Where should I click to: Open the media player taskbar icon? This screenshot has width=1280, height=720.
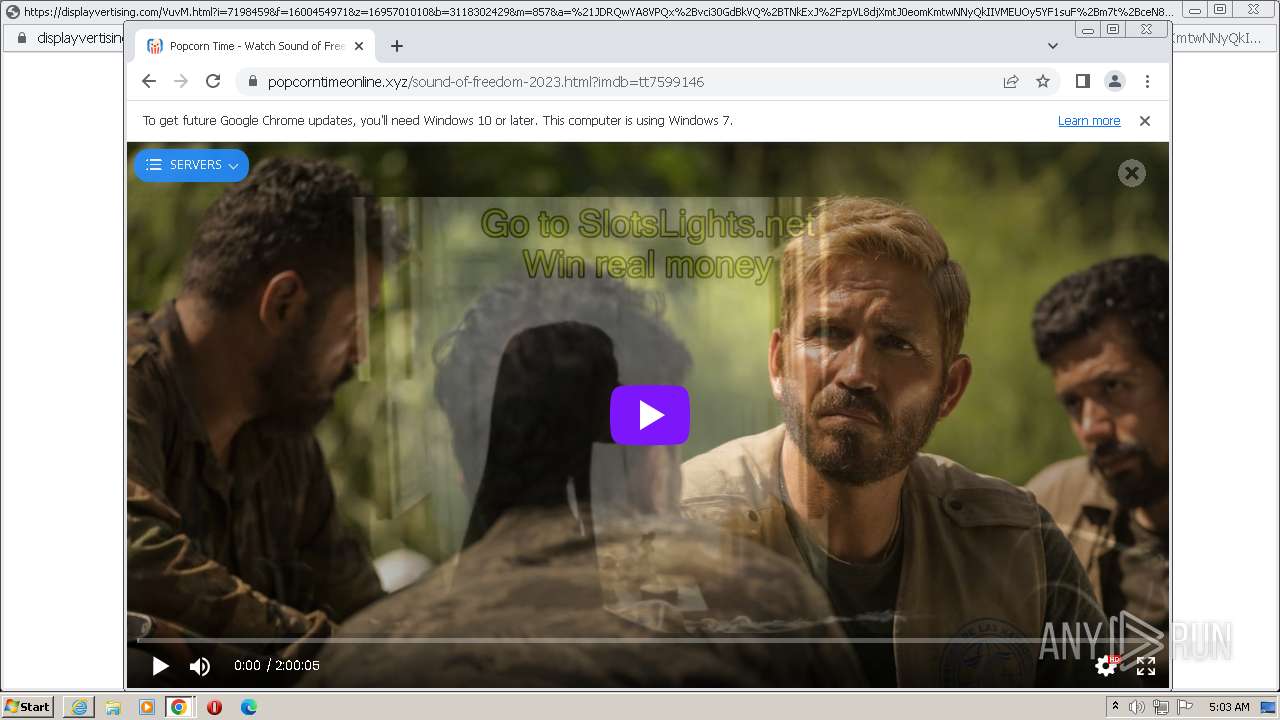[x=146, y=707]
